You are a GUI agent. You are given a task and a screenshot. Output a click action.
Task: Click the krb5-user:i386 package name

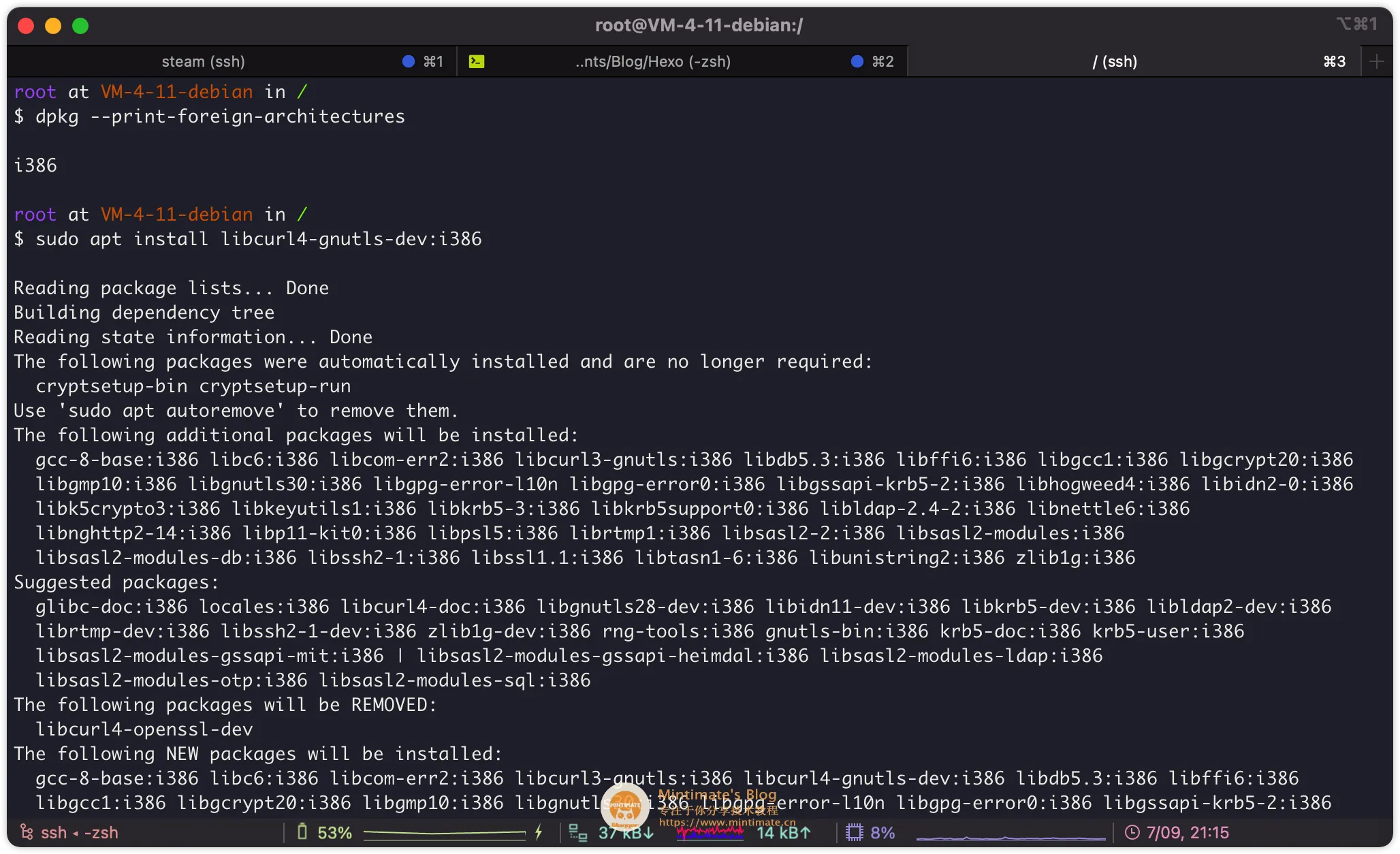coord(1168,631)
